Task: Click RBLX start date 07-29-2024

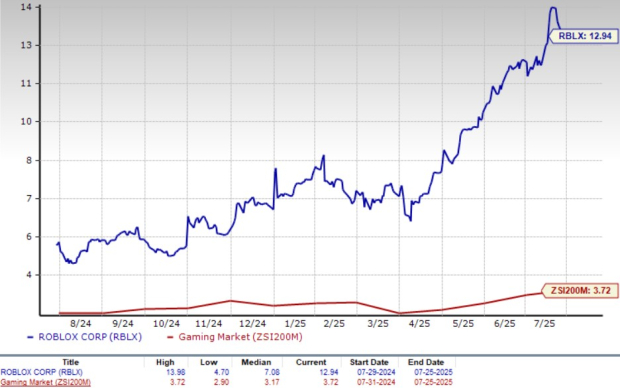Action: (376, 372)
